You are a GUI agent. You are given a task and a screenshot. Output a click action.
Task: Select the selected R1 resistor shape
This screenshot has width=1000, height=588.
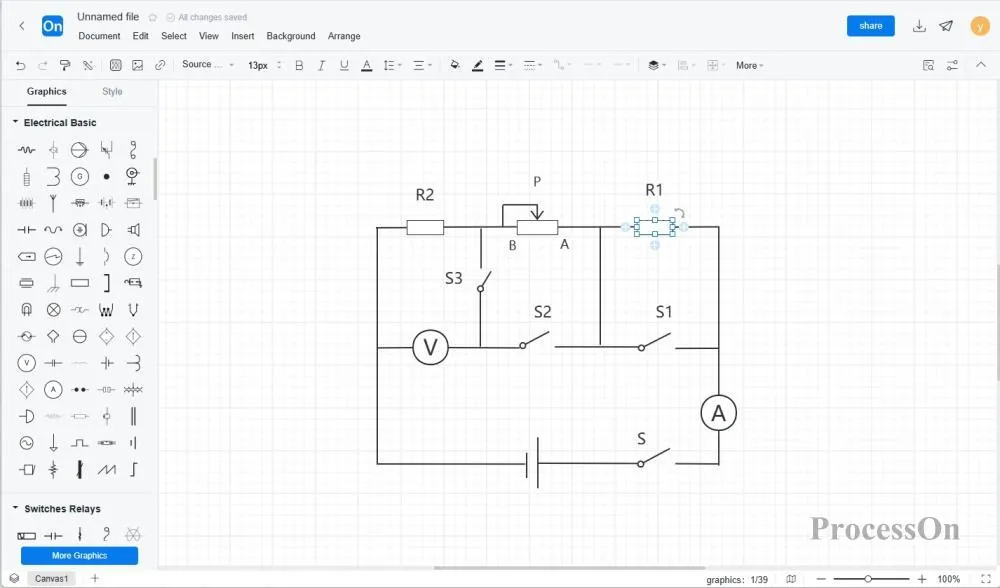655,227
